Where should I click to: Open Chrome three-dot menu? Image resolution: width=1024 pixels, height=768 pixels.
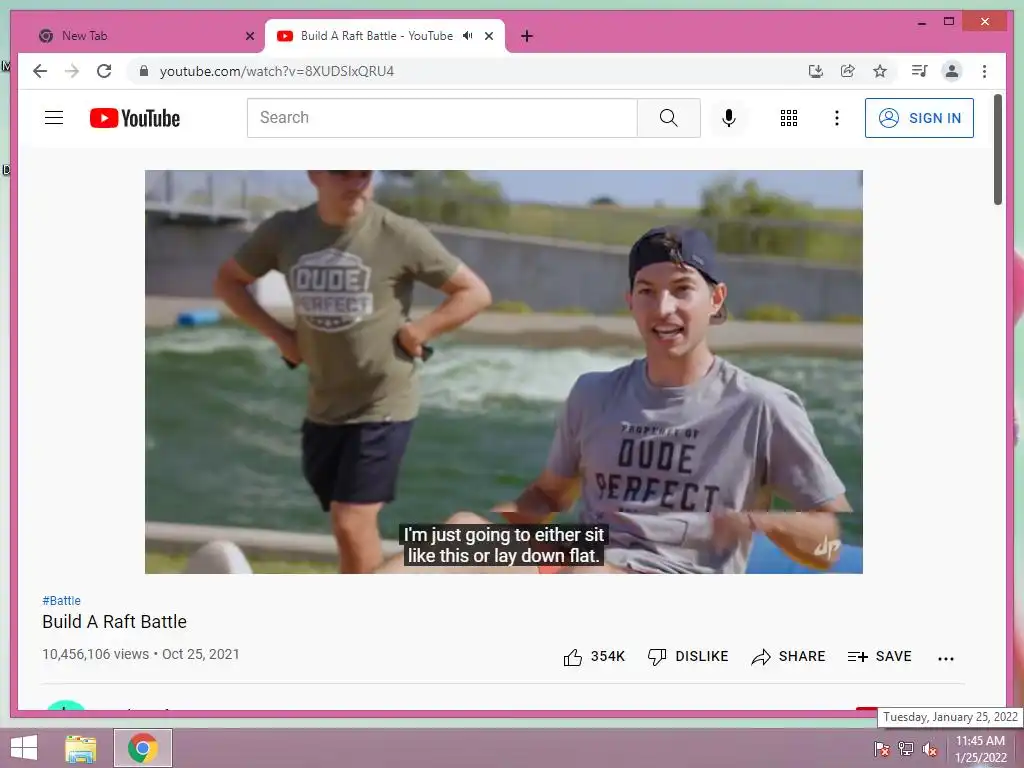pyautogui.click(x=984, y=71)
